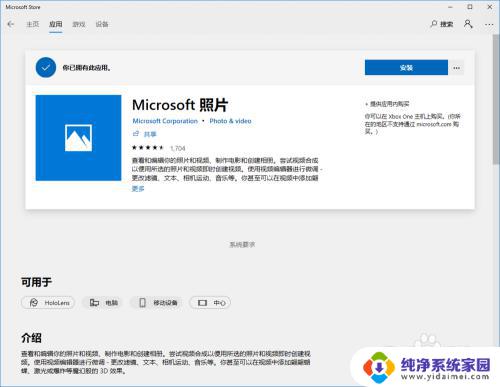Viewport: 500px width, 387px height.
Task: Open the 设备 tab
Action: tap(102, 24)
